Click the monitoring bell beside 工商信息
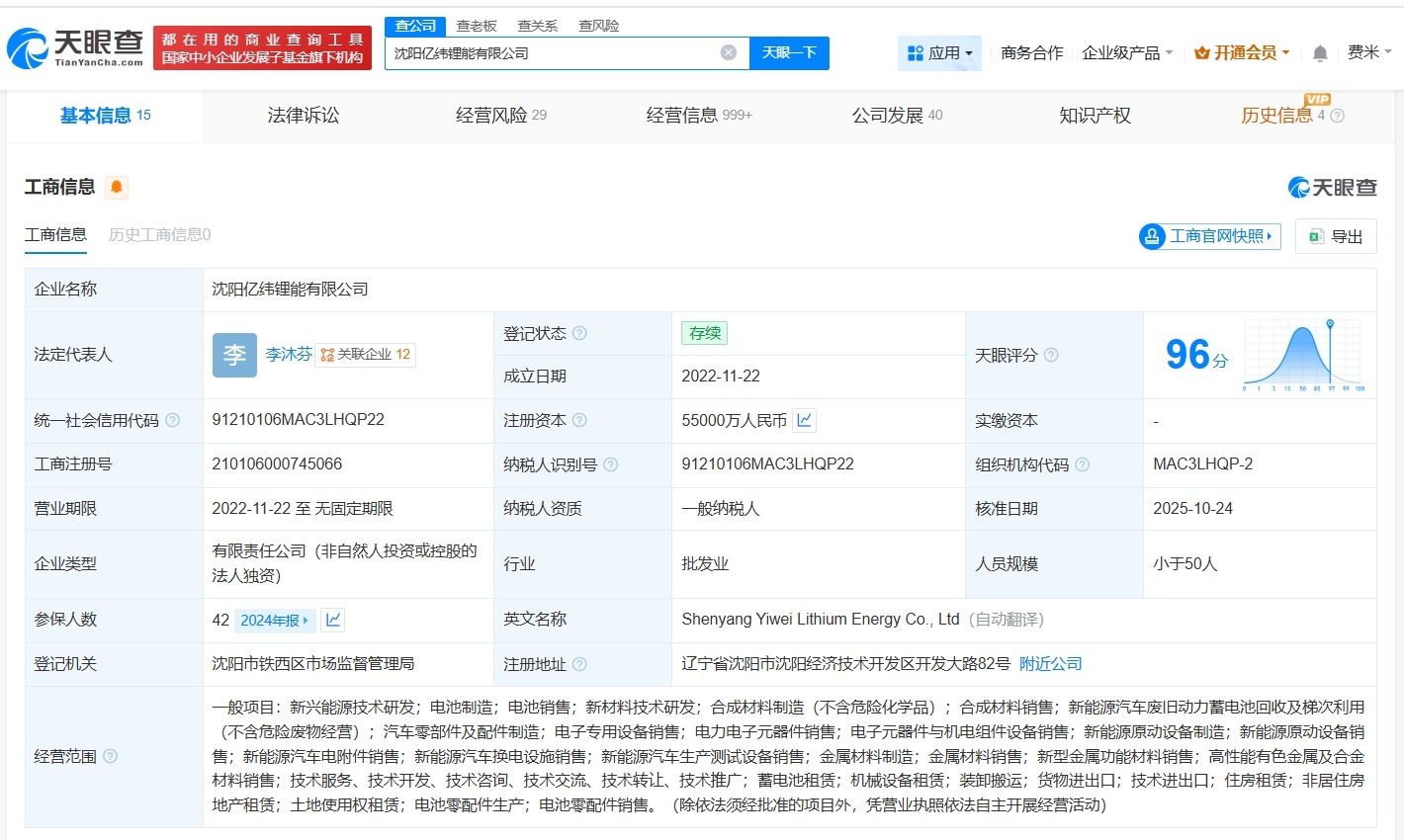1404x840 pixels. [116, 187]
